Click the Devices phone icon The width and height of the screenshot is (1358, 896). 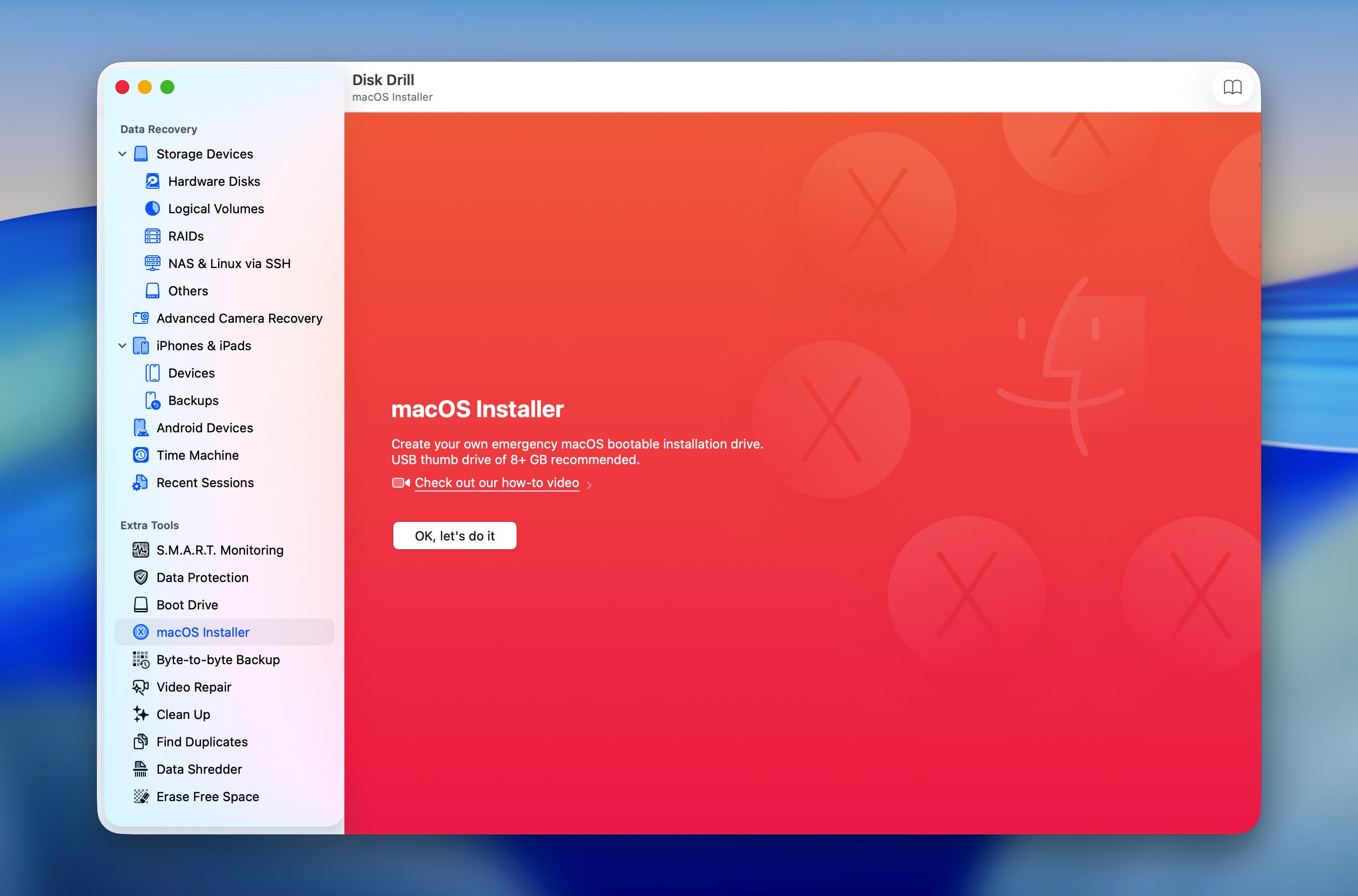(153, 373)
